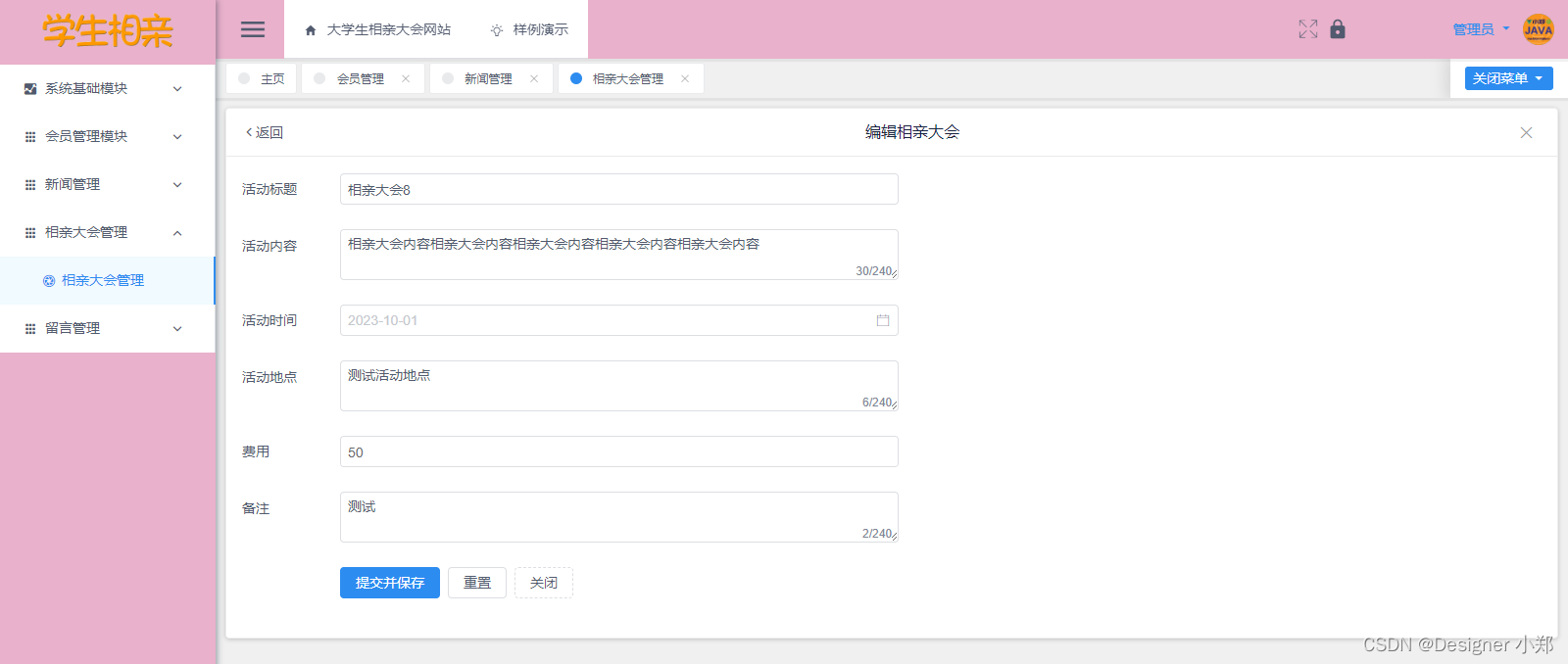Click the lightbulb icon beside 样例演示
The width and height of the screenshot is (1568, 664).
[x=497, y=30]
